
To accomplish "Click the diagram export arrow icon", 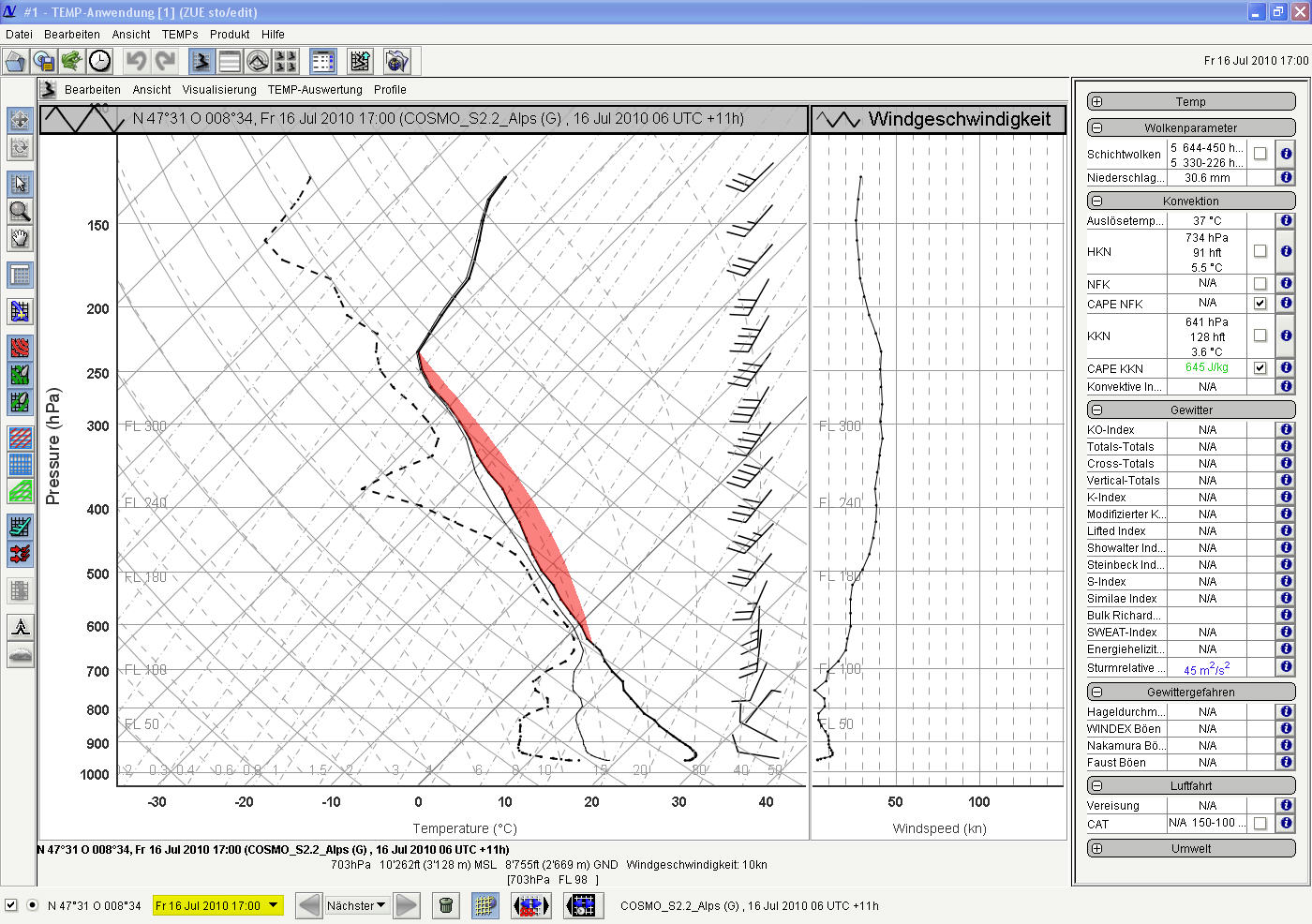I will coord(360,62).
